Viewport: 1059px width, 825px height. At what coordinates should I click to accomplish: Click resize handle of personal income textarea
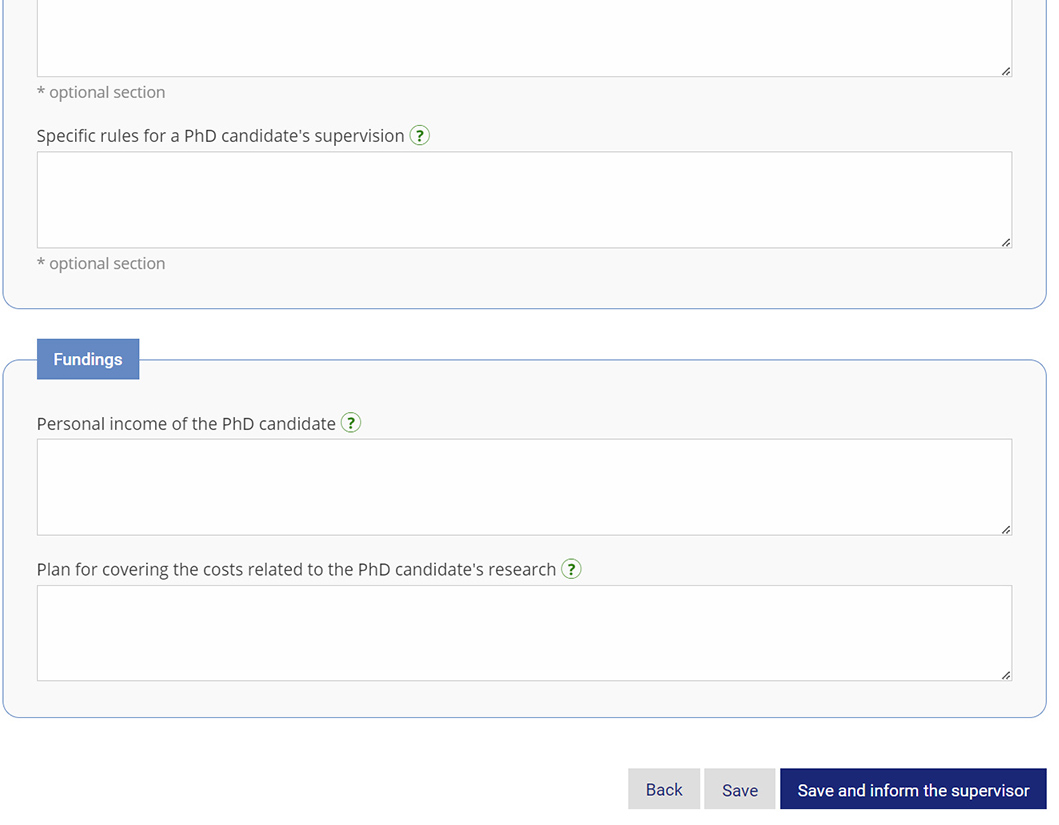pyautogui.click(x=1006, y=530)
